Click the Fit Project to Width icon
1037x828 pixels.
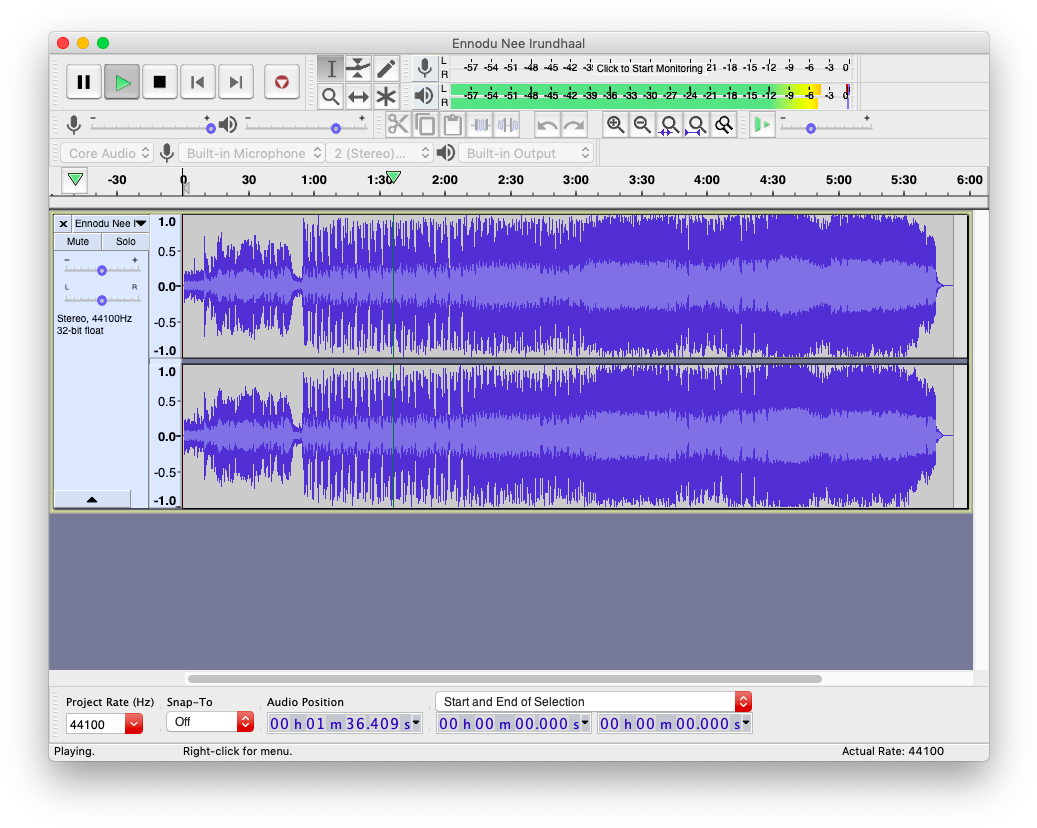click(x=697, y=125)
